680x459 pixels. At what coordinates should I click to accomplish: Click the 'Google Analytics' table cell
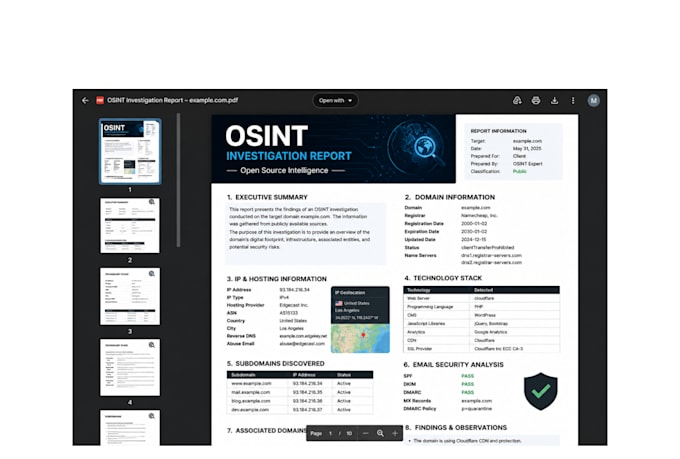[490, 332]
